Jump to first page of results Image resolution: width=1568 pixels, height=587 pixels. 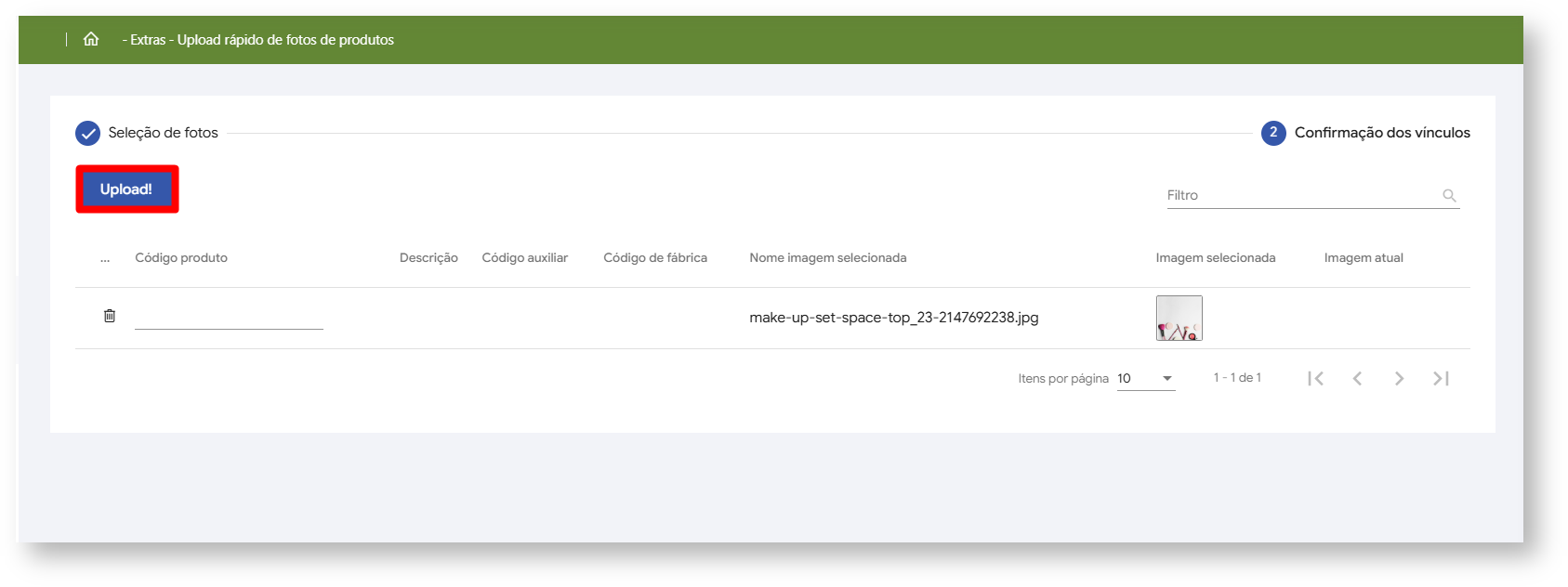point(1315,378)
